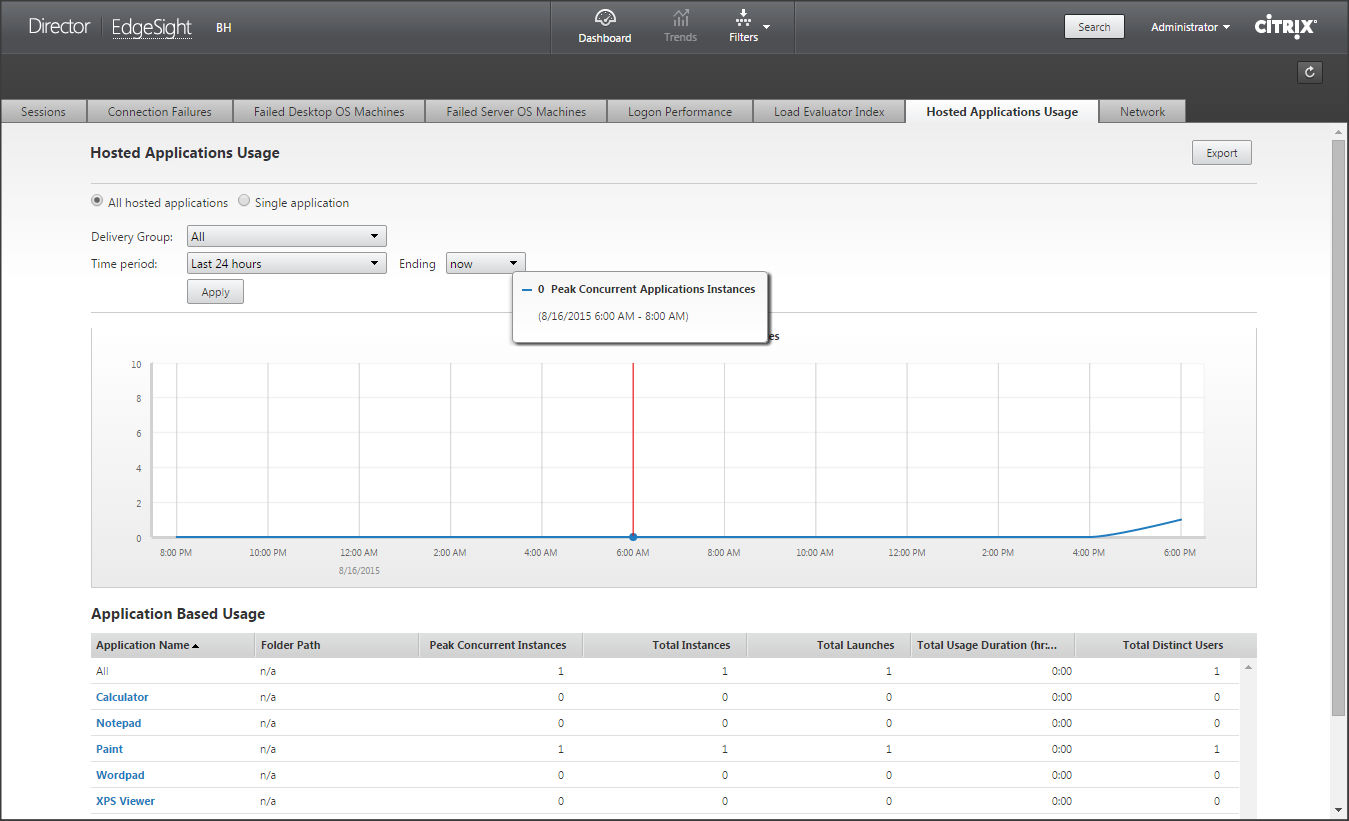This screenshot has width=1349, height=821.
Task: Click the Citrix logo
Action: [1285, 27]
